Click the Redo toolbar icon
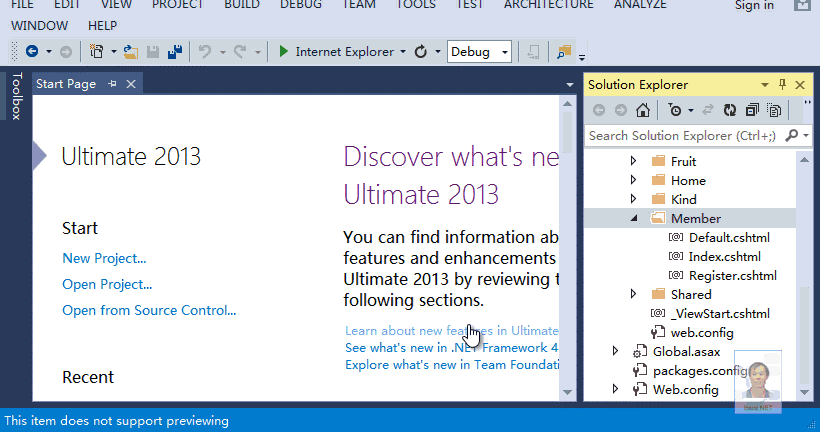Viewport: 820px width, 432px height. [240, 51]
